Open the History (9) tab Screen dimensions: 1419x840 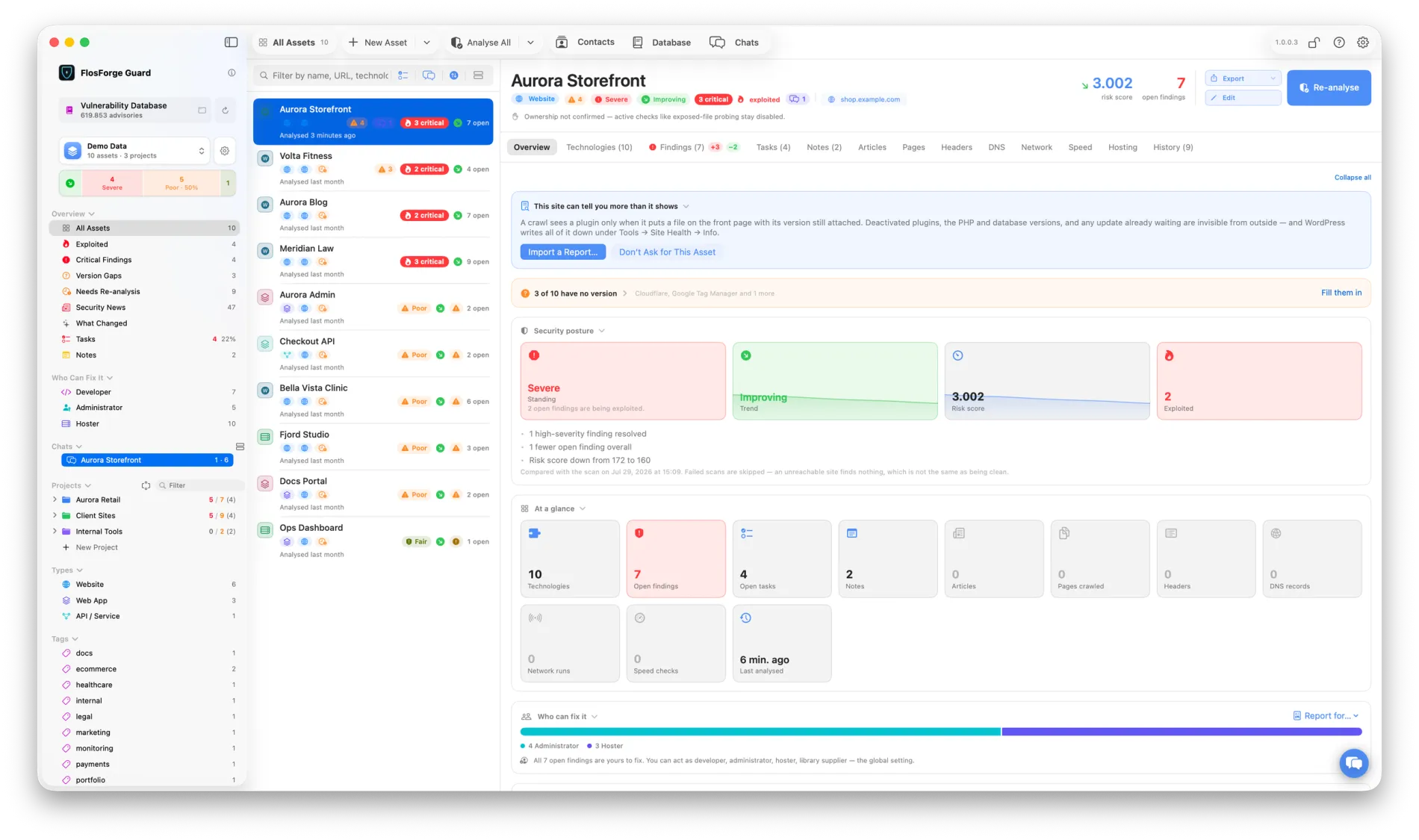coord(1173,147)
